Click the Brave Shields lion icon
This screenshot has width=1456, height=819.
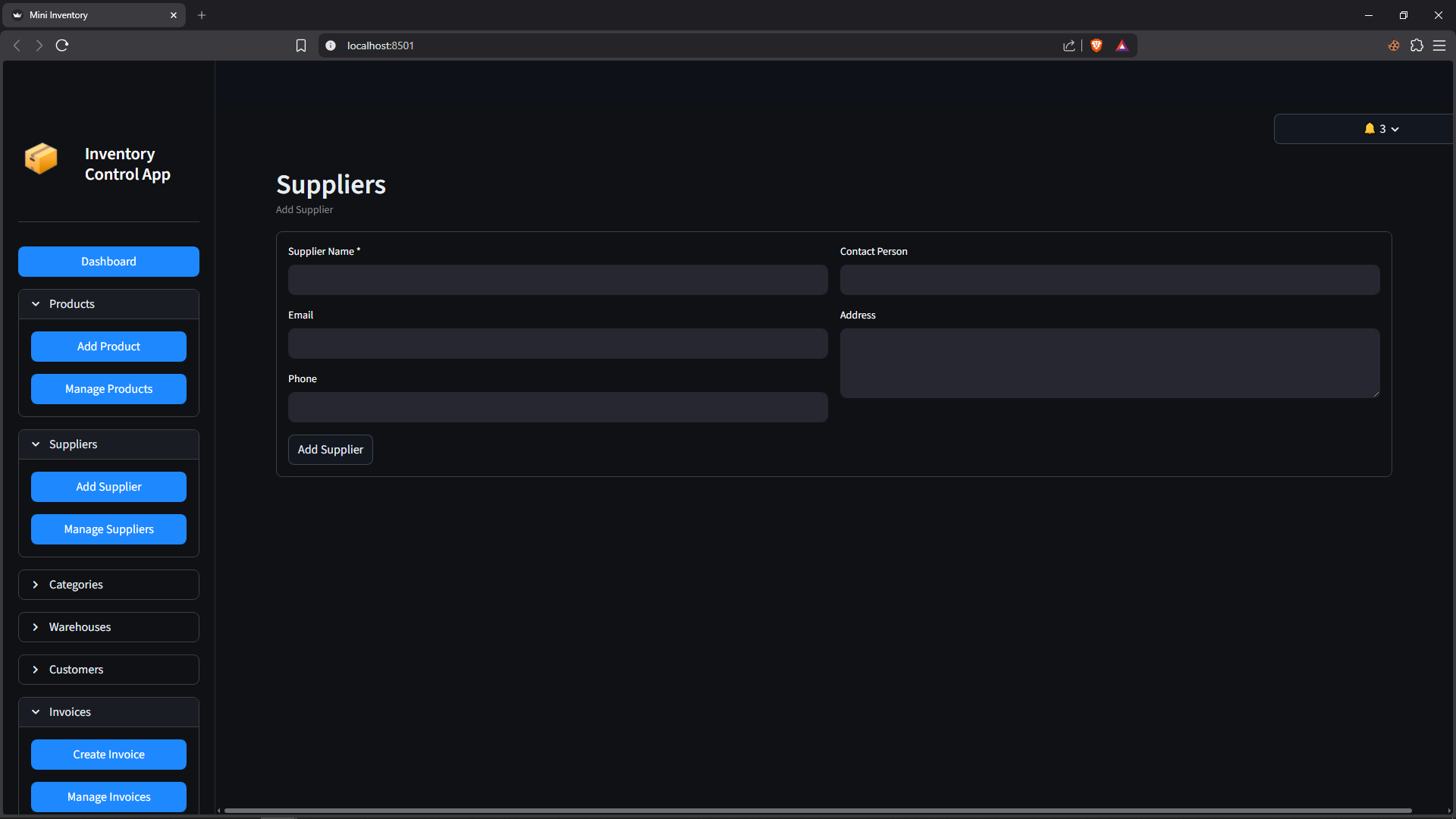coord(1096,45)
